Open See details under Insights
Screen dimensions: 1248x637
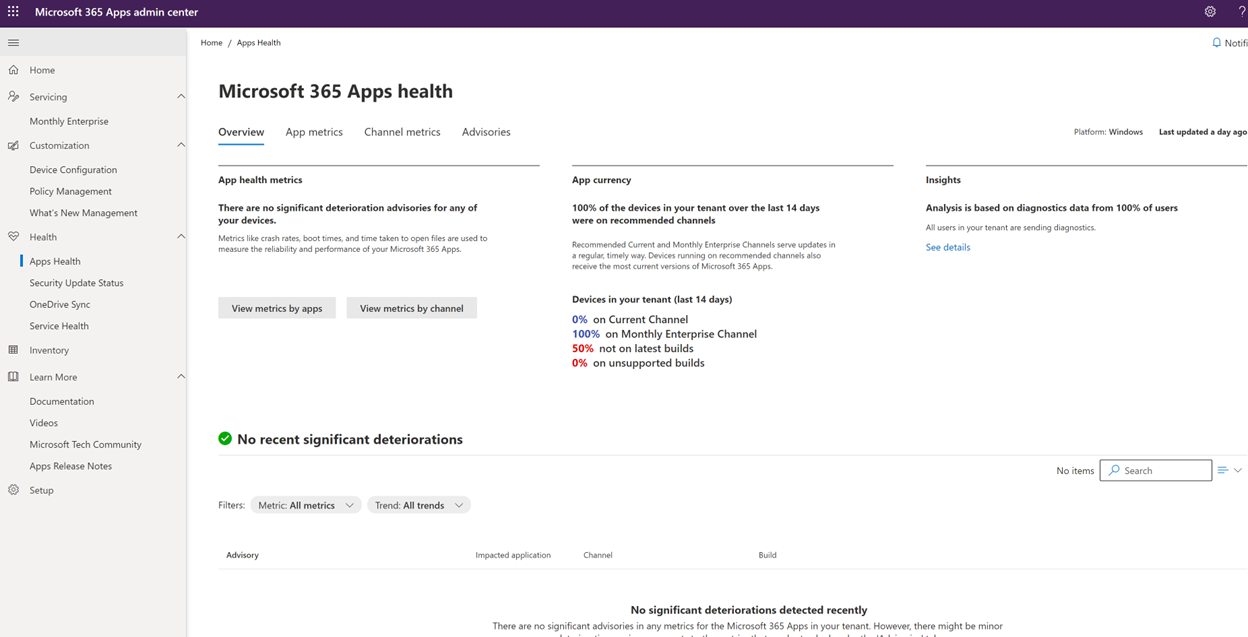click(947, 246)
